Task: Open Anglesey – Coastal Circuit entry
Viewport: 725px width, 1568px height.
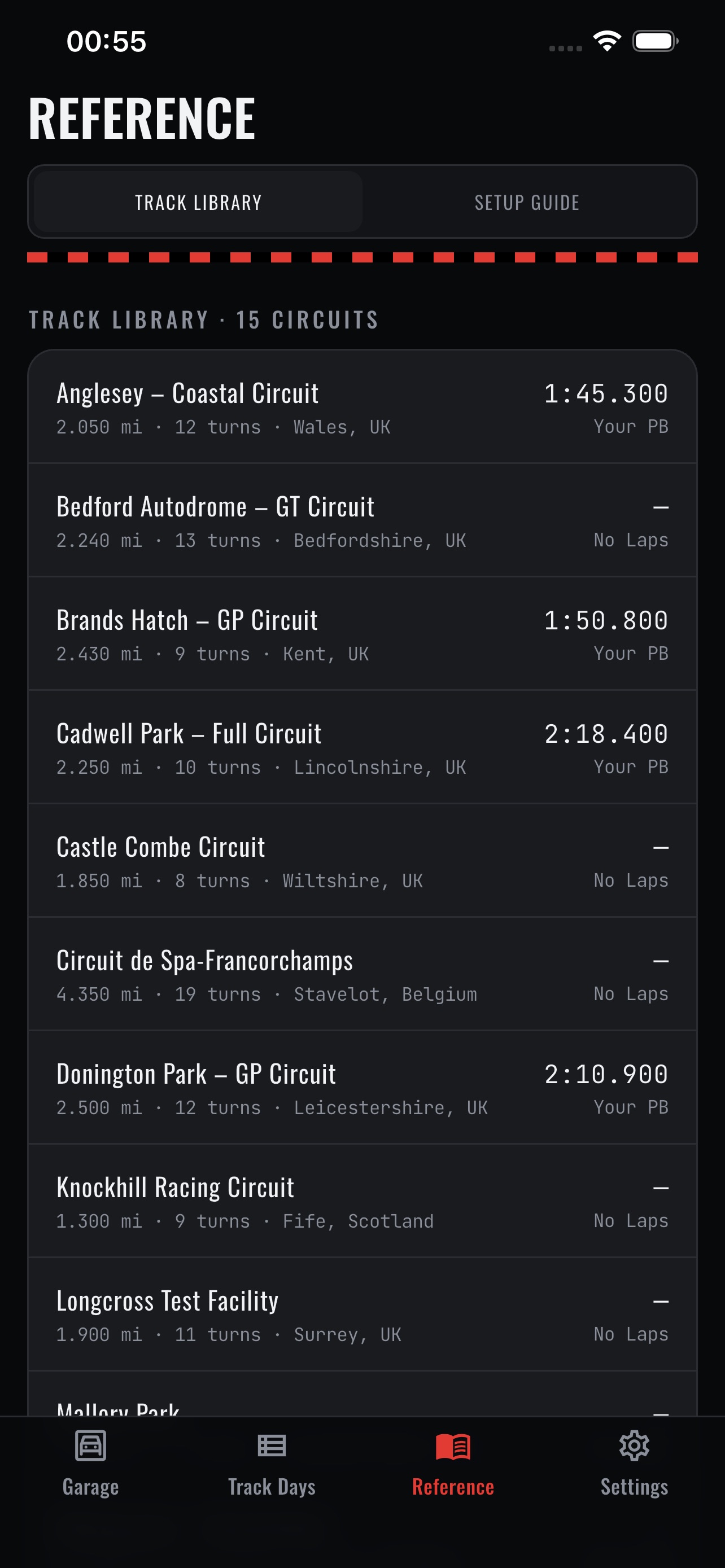Action: pyautogui.click(x=362, y=407)
